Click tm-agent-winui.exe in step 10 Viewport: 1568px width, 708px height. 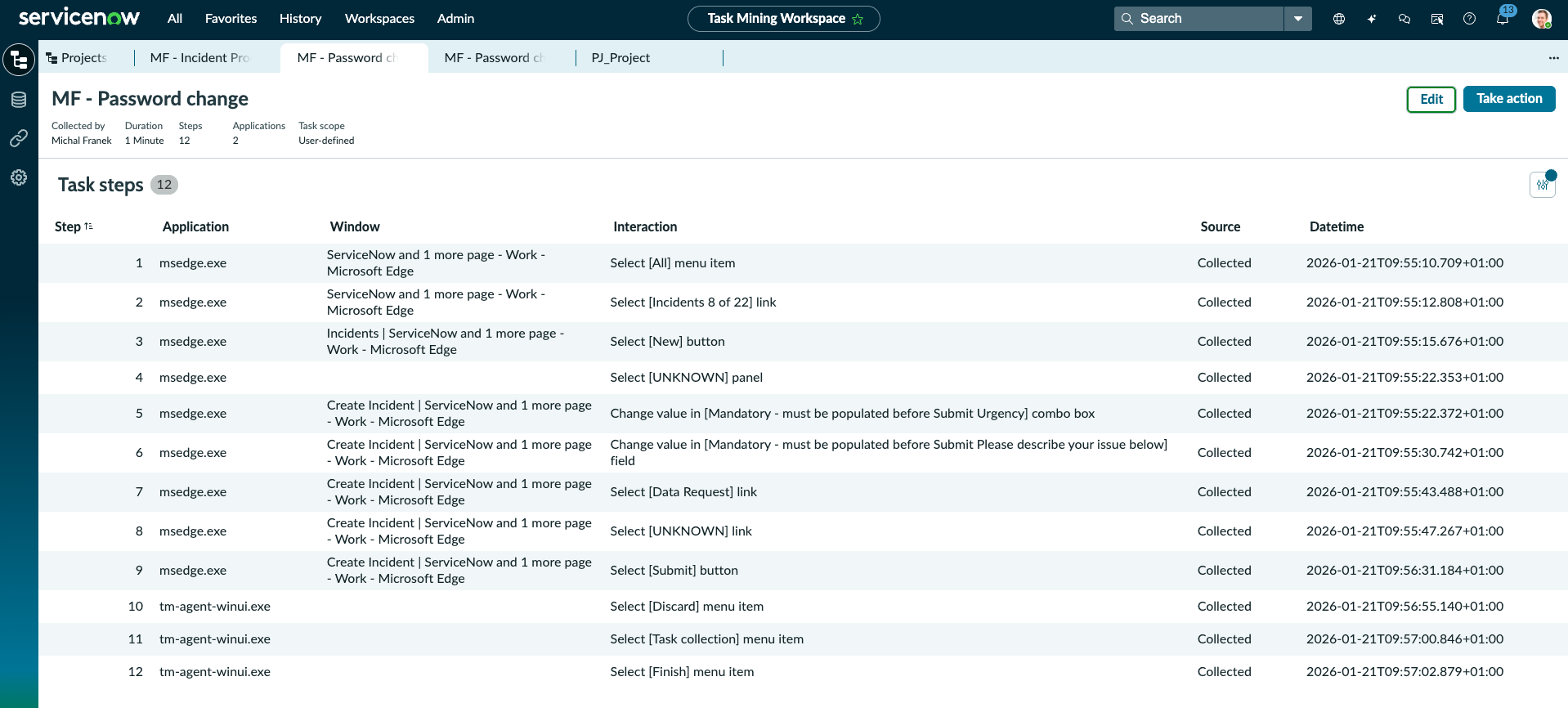[x=215, y=607]
